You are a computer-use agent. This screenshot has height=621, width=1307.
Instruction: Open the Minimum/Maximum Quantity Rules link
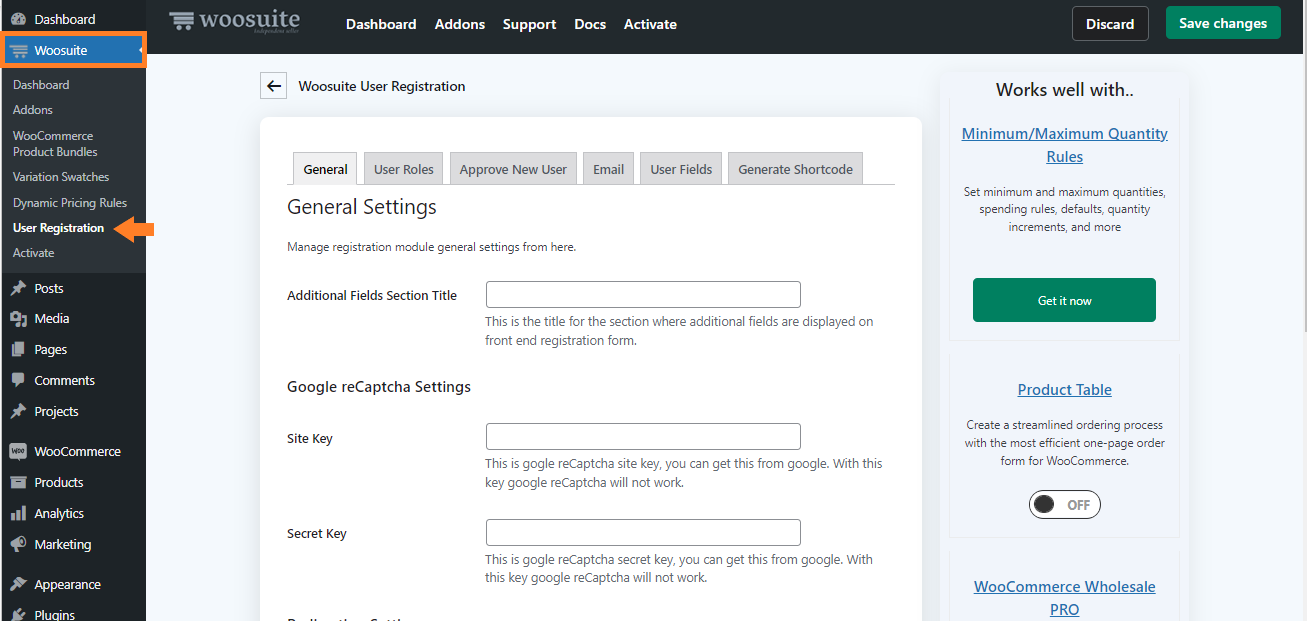(1064, 145)
